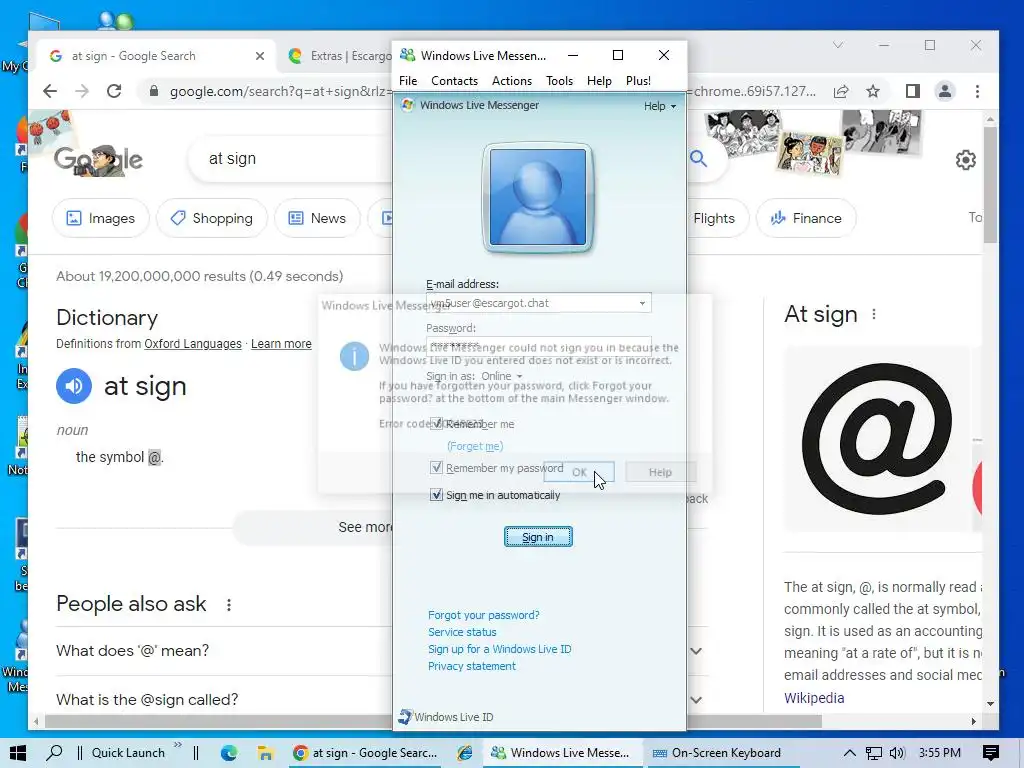Screen dimensions: 1024x768
Task: Open the Plus! menu in Messenger
Action: click(638, 81)
